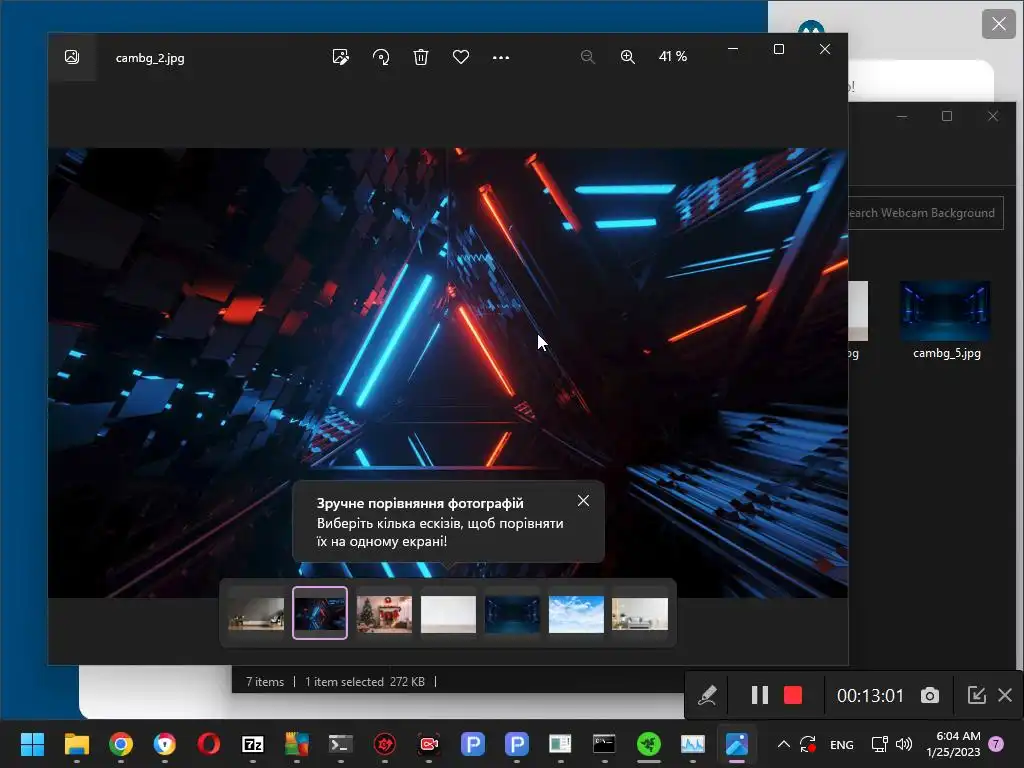This screenshot has width=1024, height=768.
Task: Stop recording with the red square
Action: tap(793, 695)
